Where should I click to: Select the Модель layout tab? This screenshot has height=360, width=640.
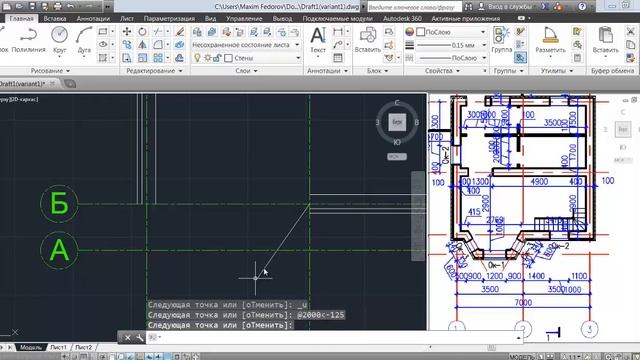click(x=31, y=347)
